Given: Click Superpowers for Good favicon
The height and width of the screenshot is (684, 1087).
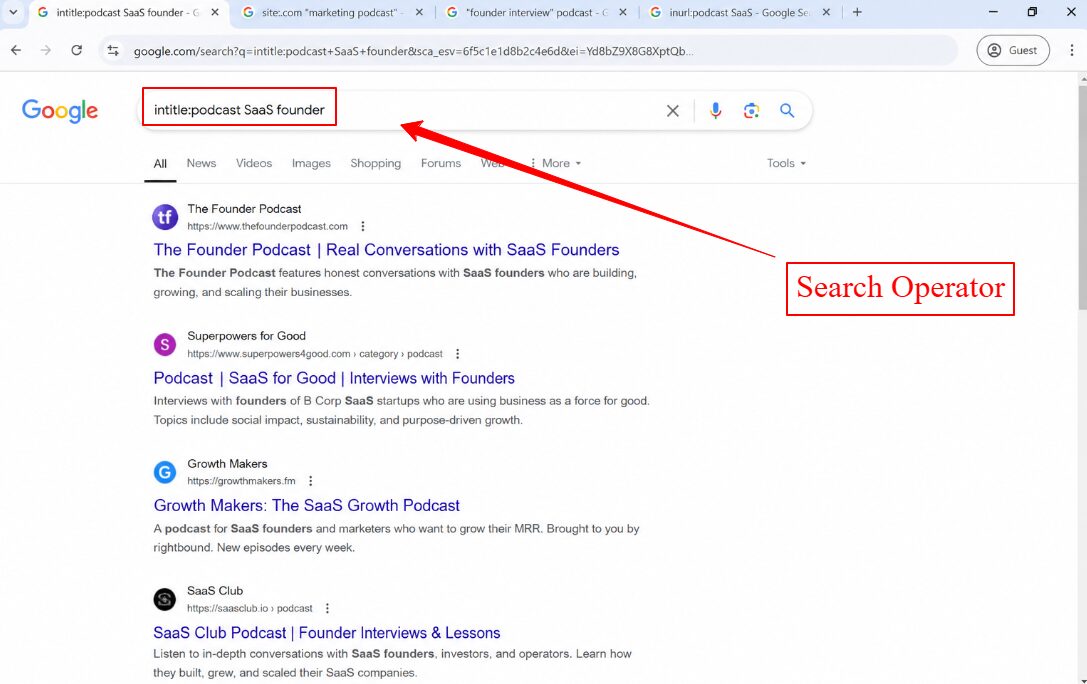Looking at the screenshot, I should (165, 344).
